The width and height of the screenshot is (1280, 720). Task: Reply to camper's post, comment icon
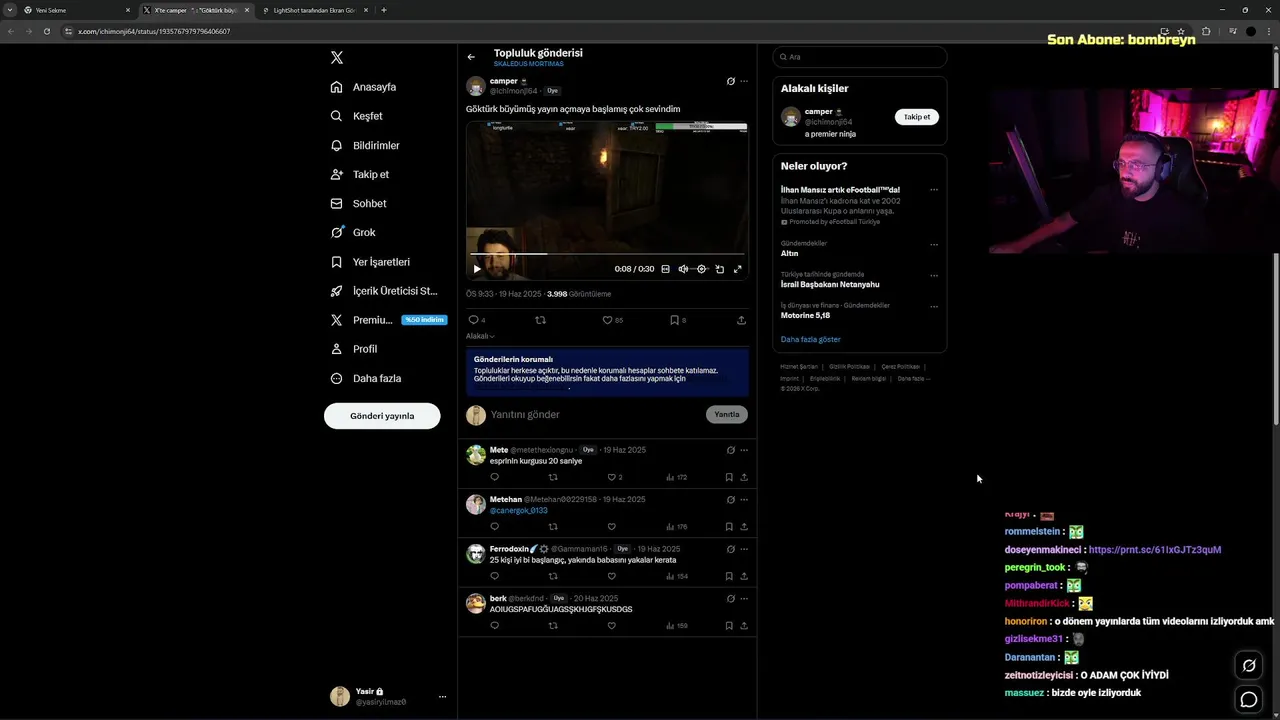coord(474,320)
